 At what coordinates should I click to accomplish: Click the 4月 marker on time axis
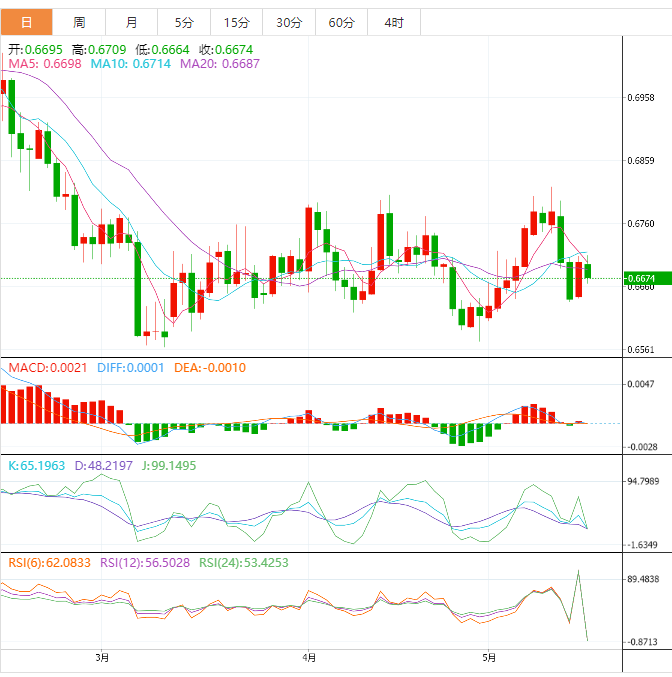pyautogui.click(x=309, y=657)
